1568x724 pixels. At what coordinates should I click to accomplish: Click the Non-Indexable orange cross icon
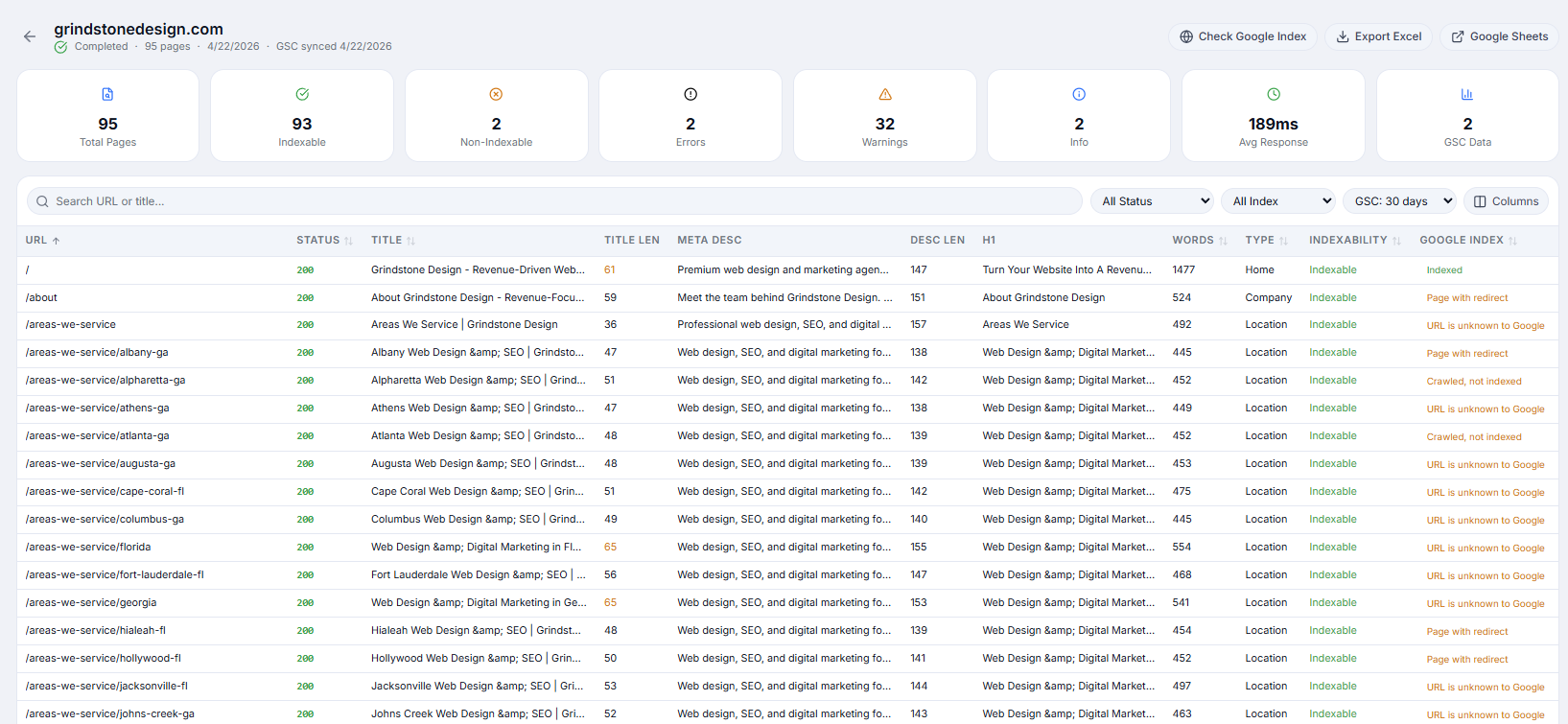496,94
